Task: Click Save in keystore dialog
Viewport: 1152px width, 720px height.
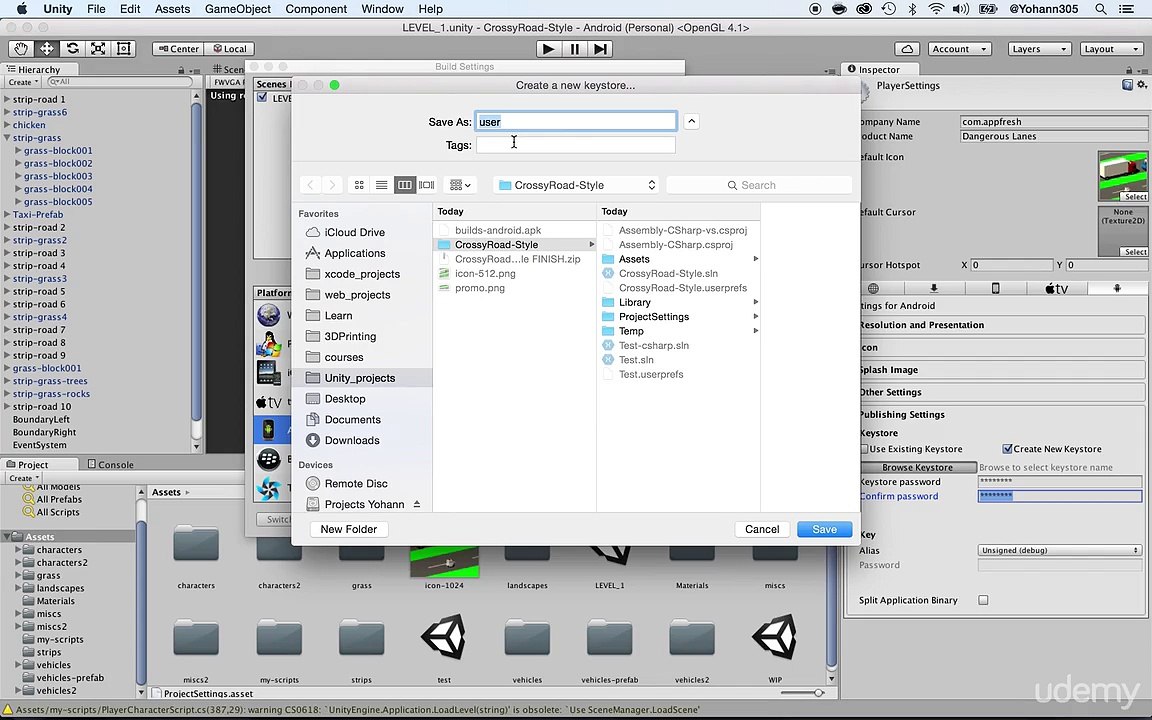Action: pyautogui.click(x=824, y=529)
